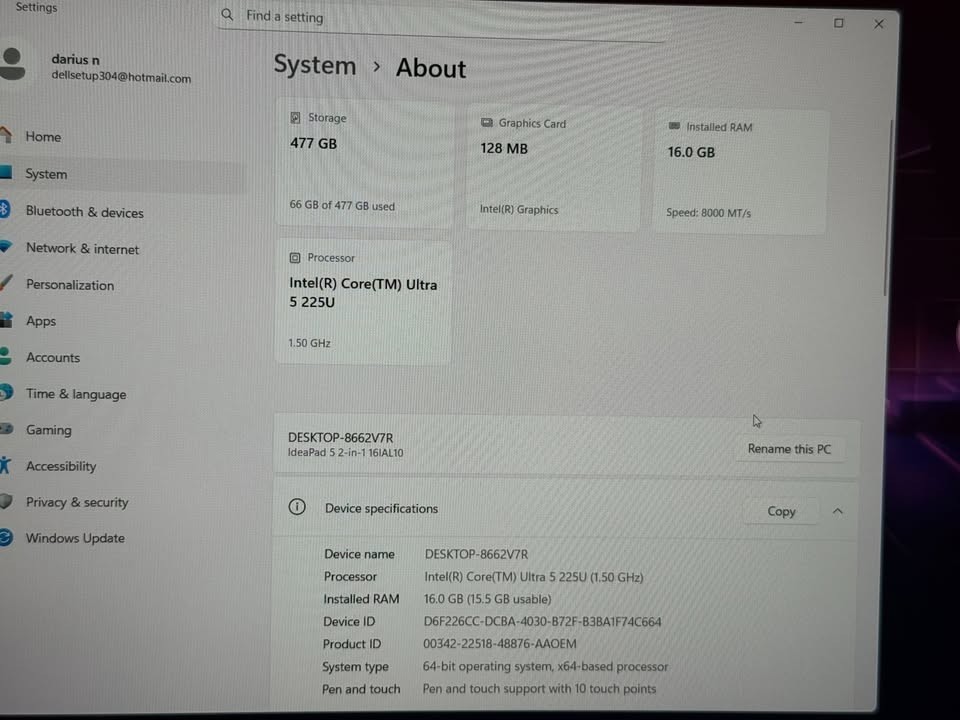Click the Device specifications info icon
The width and height of the screenshot is (960, 720).
pyautogui.click(x=297, y=507)
